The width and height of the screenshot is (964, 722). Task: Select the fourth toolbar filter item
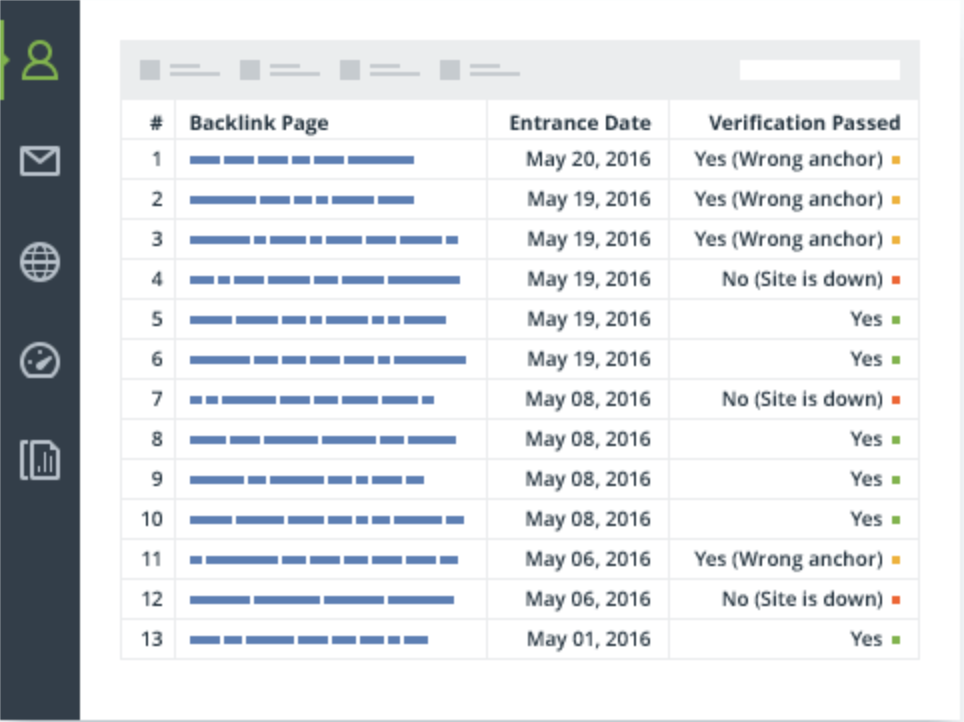click(480, 70)
